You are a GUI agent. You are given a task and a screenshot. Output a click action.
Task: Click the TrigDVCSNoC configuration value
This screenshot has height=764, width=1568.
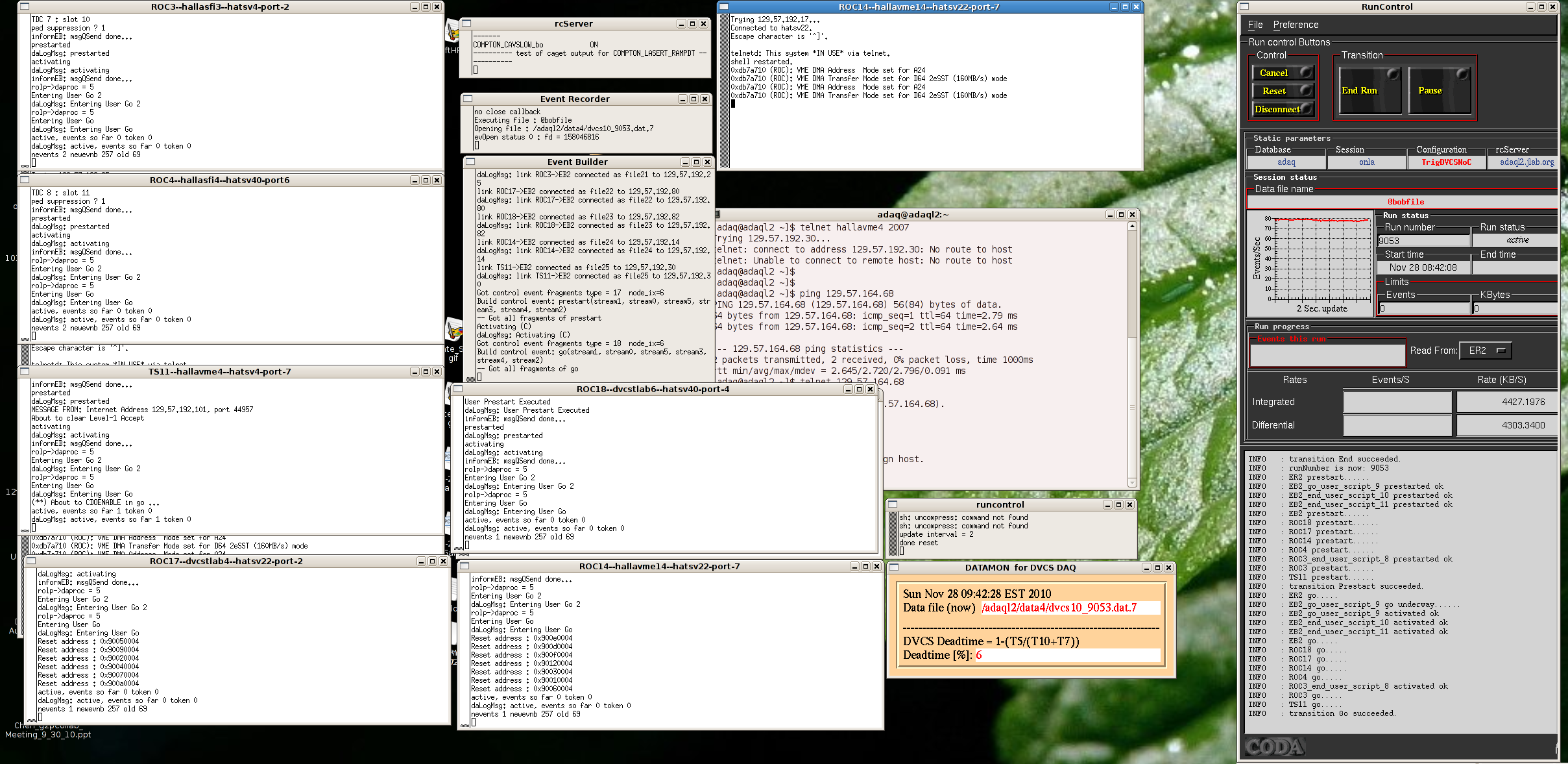pos(1447,162)
